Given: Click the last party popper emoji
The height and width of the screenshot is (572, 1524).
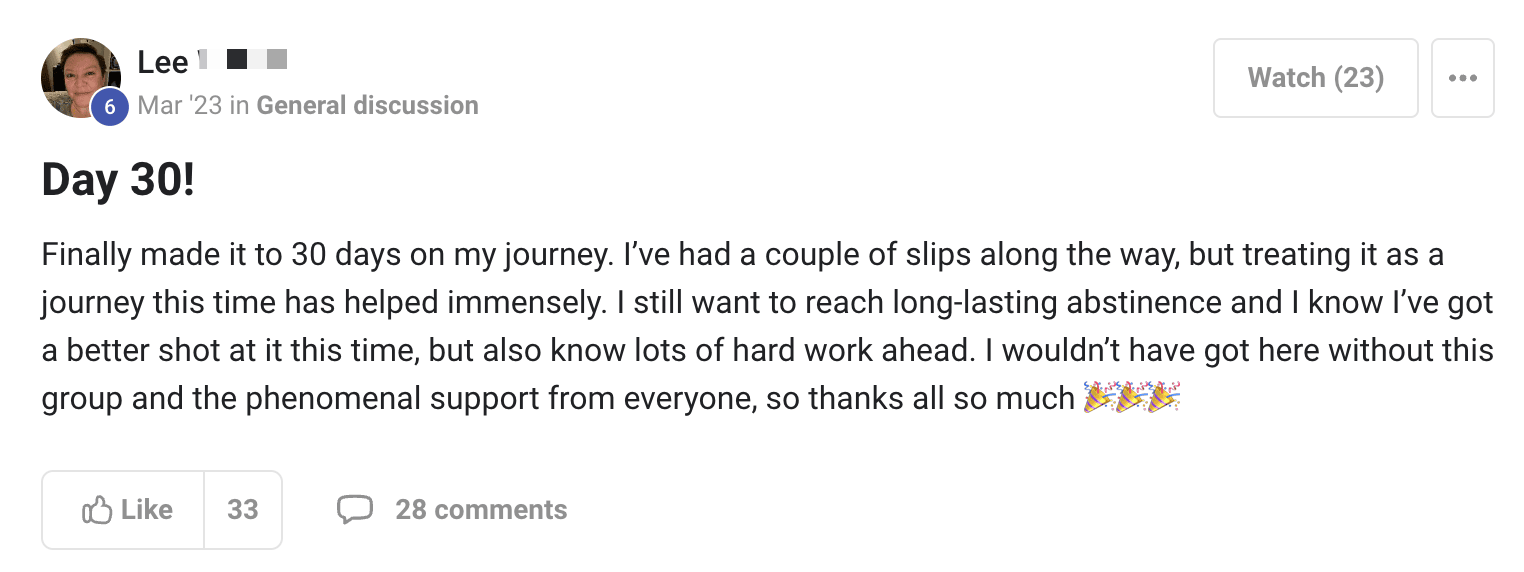Looking at the screenshot, I should coord(1164,399).
